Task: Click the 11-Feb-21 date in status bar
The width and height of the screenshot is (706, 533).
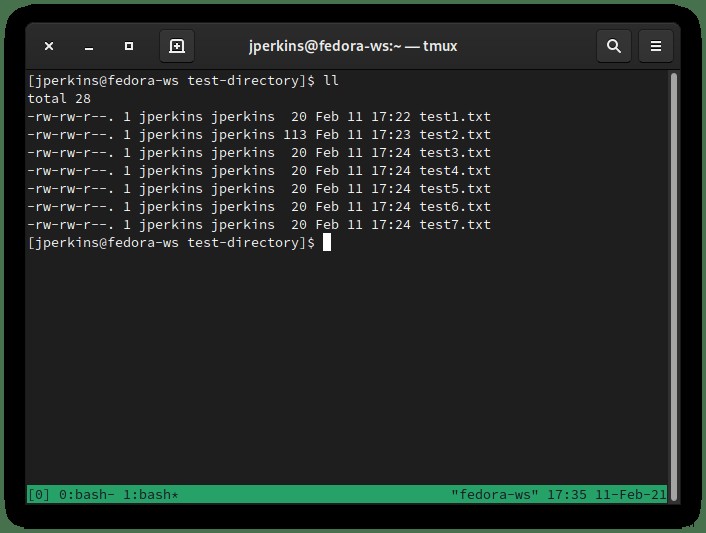Action: coord(631,495)
